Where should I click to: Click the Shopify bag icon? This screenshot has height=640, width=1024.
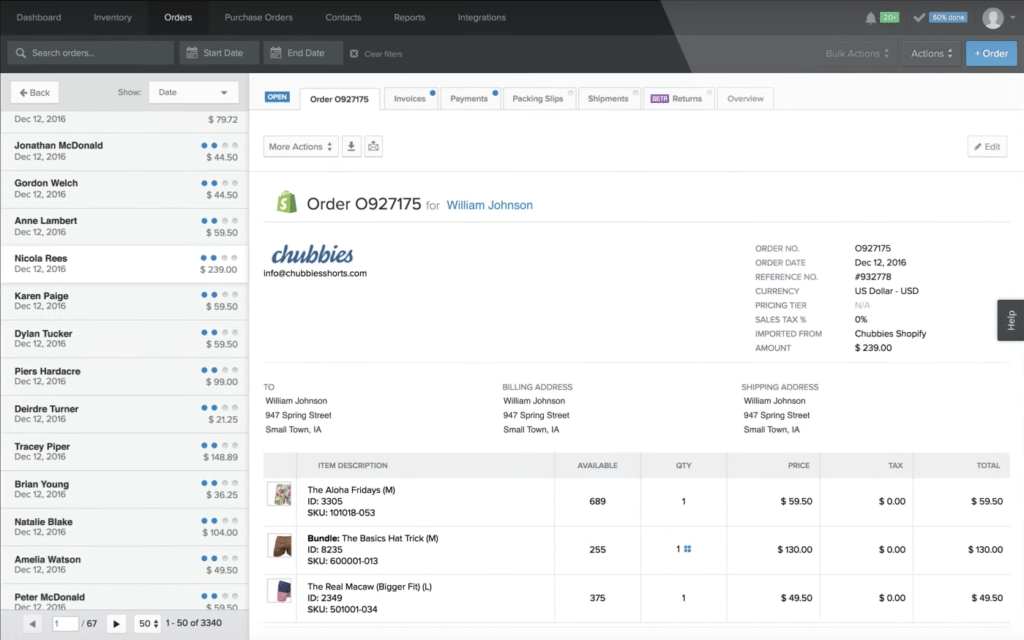coord(286,203)
